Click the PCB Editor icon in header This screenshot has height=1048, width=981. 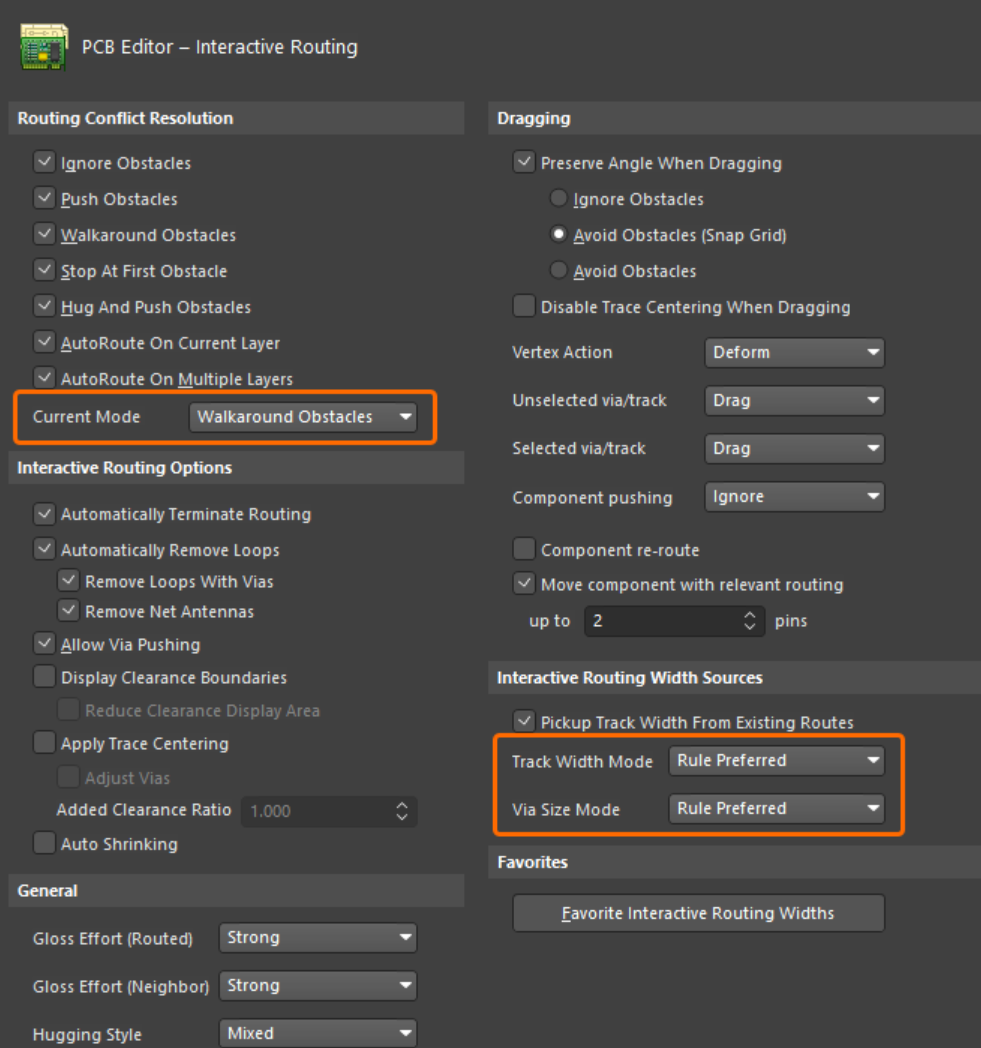(42, 46)
